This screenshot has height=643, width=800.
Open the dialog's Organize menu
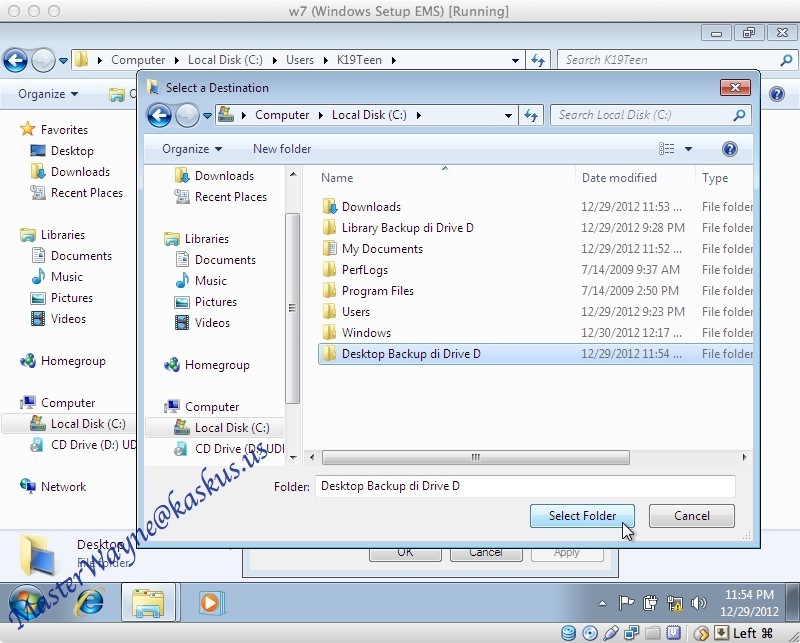(x=192, y=149)
